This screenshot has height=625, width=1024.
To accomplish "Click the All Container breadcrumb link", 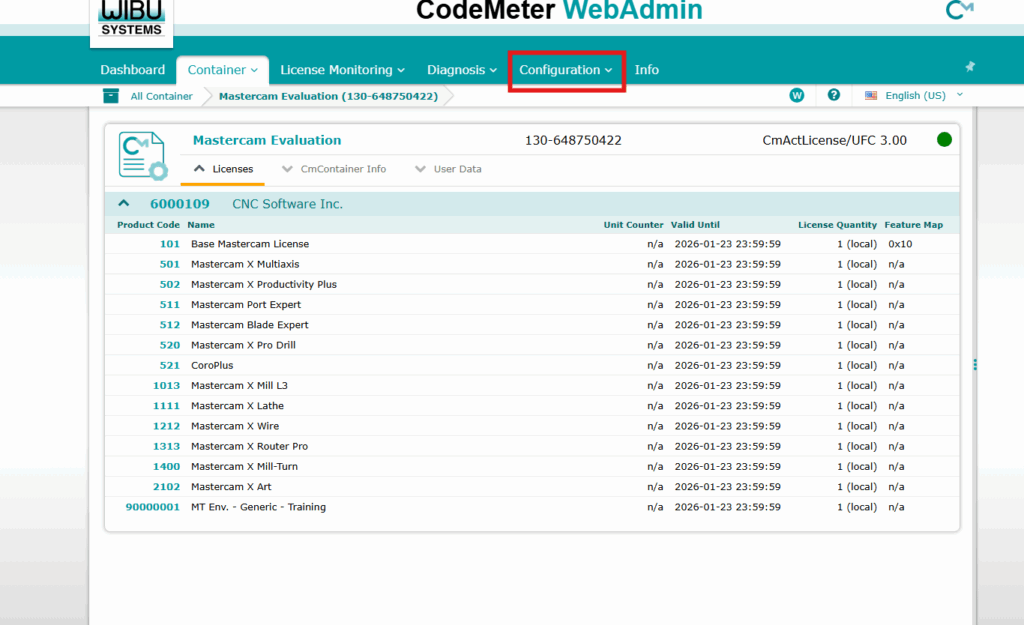I will click(161, 97).
